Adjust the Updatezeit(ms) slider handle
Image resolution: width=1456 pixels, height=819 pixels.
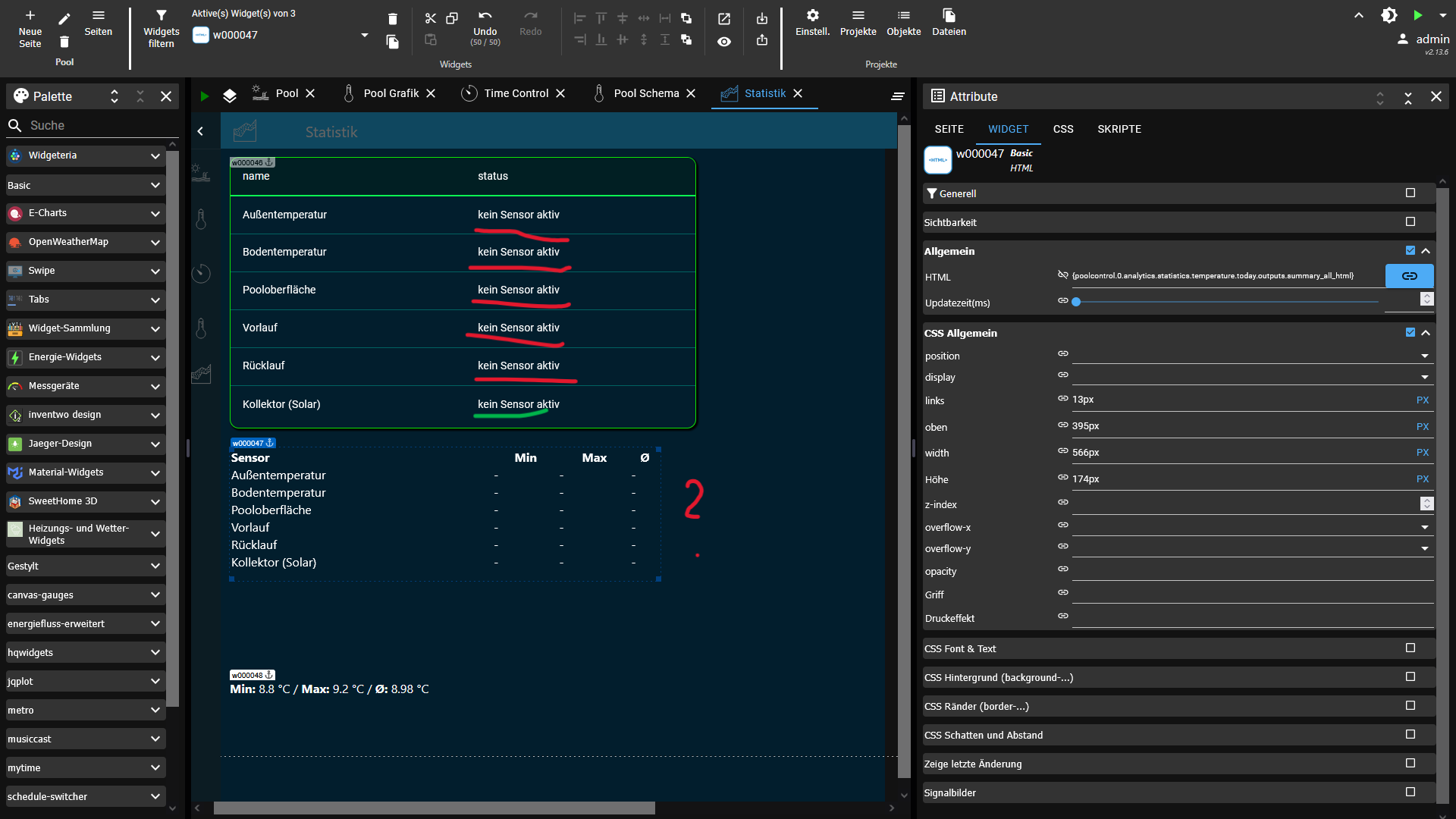(x=1076, y=302)
